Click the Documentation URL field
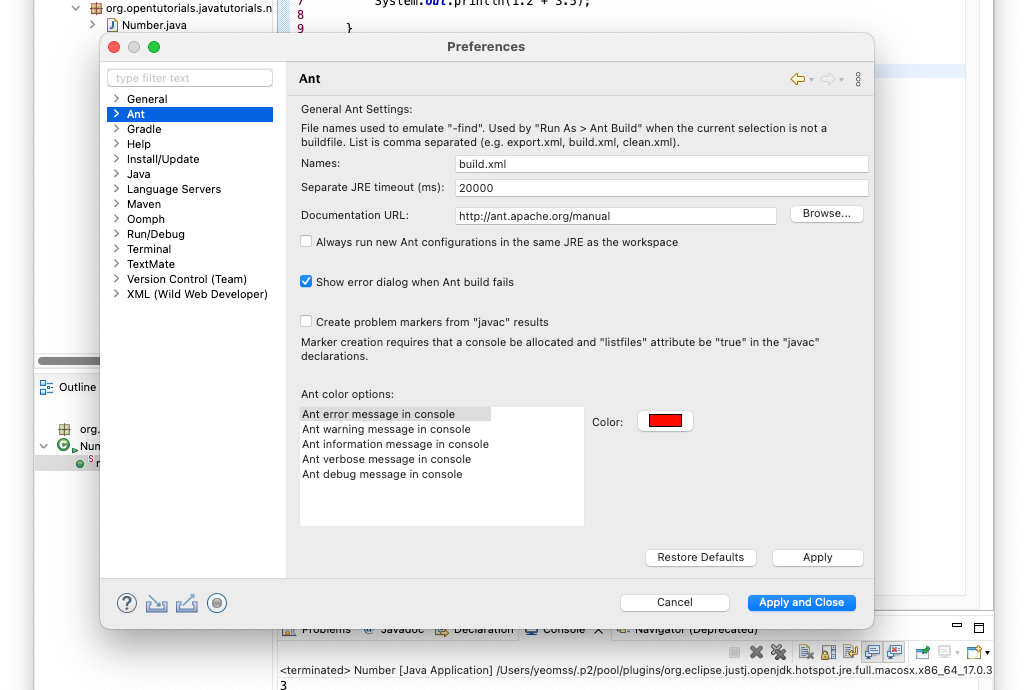The height and width of the screenshot is (690, 1028). point(616,216)
